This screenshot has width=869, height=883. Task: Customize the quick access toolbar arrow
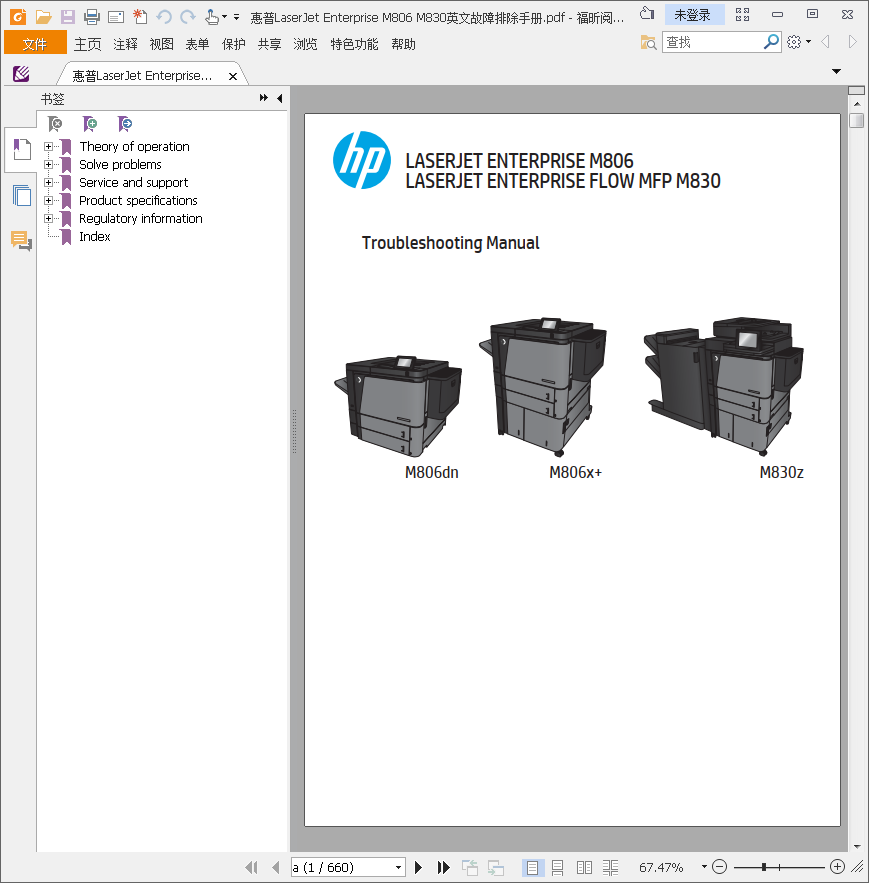click(x=237, y=17)
